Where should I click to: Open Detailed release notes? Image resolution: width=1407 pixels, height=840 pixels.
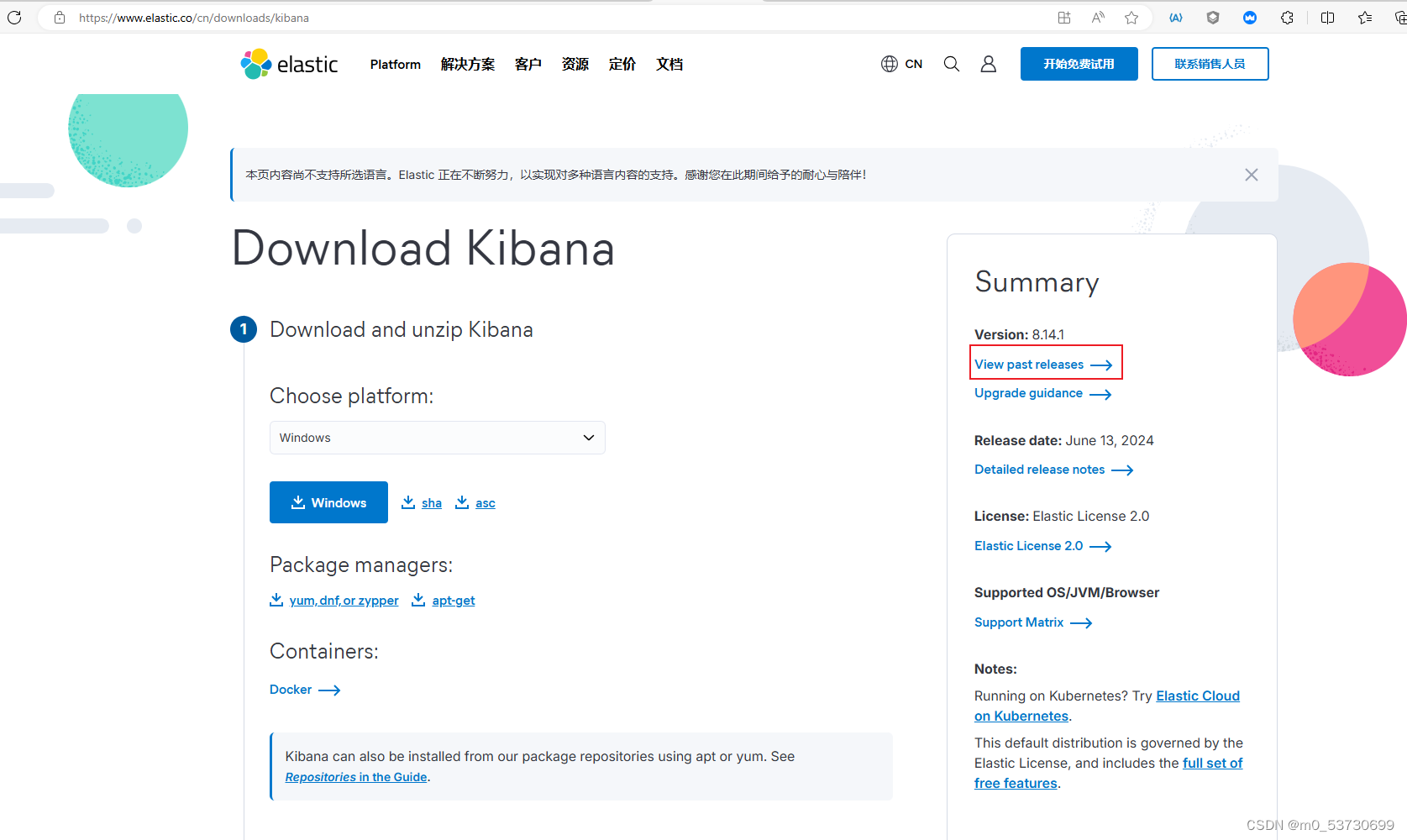pyautogui.click(x=1039, y=469)
